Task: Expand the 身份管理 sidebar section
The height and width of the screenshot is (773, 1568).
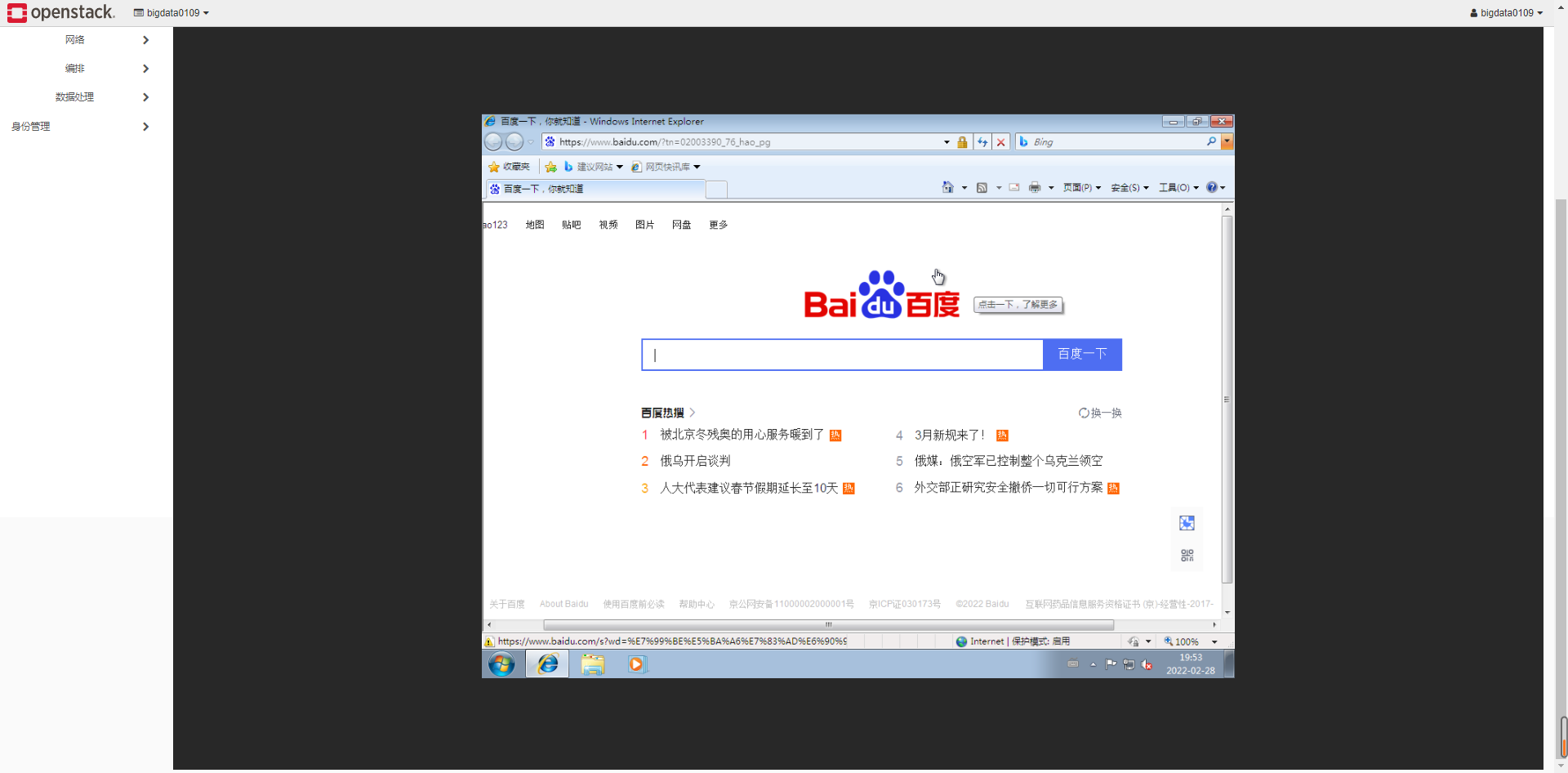Action: coord(86,127)
